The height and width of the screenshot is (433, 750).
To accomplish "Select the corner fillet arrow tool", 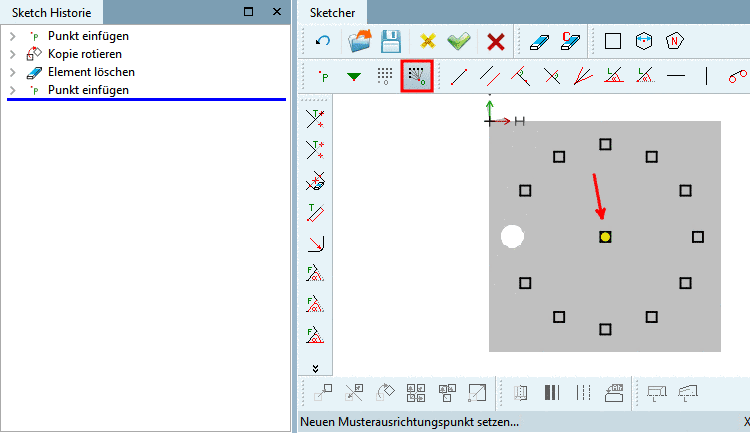I will 316,244.
